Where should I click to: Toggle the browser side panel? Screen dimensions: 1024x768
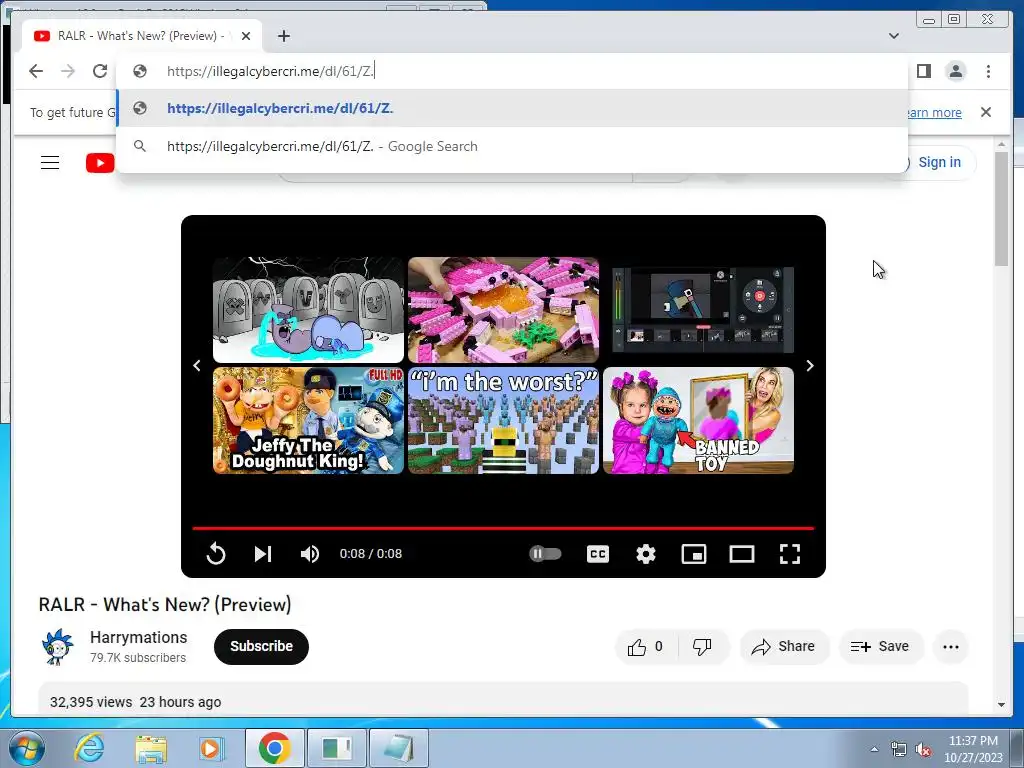923,71
